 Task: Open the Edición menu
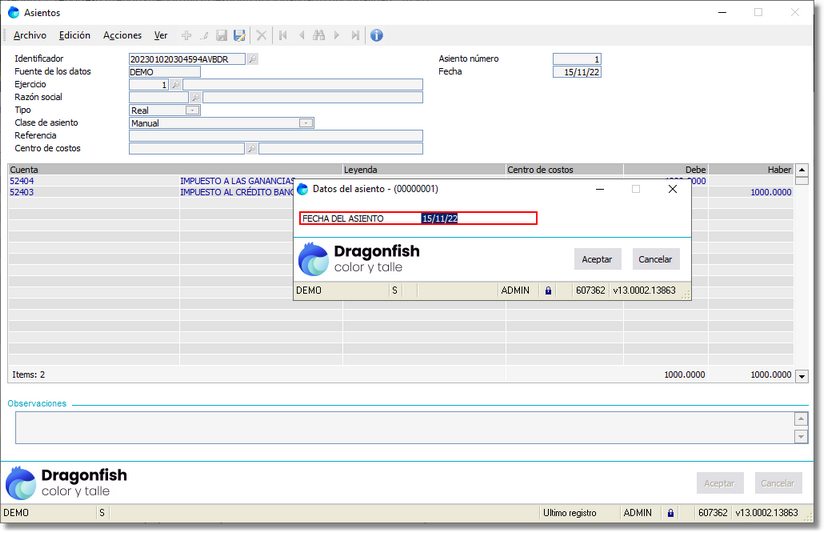pos(75,35)
